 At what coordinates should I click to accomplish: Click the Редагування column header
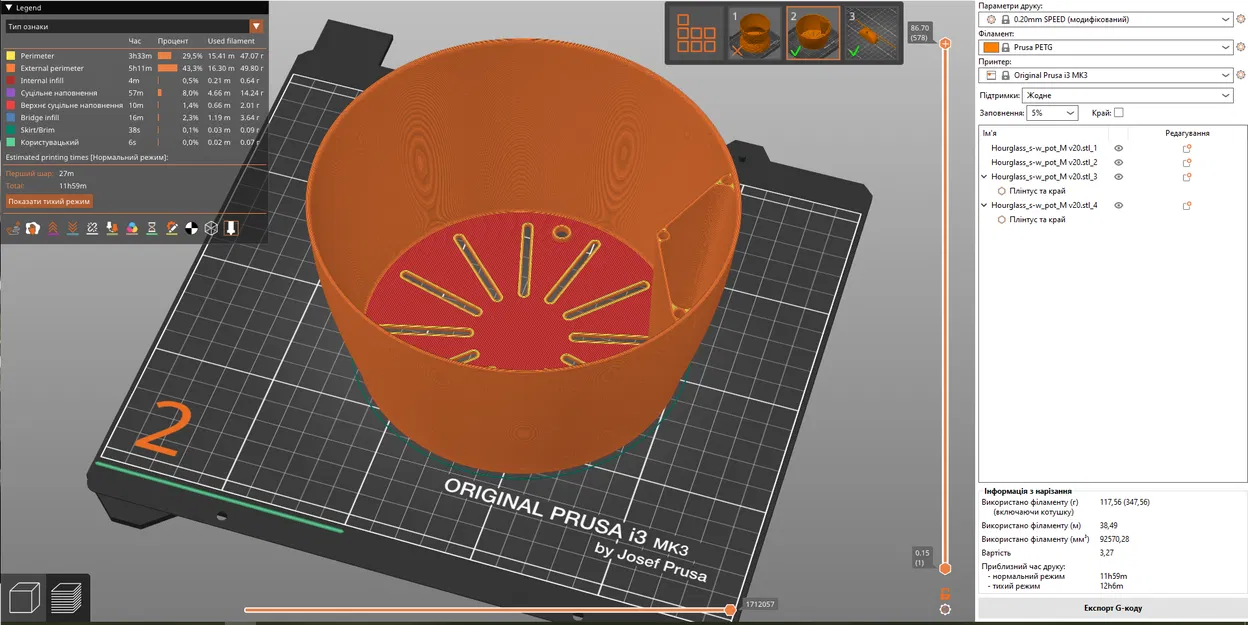(x=1187, y=133)
